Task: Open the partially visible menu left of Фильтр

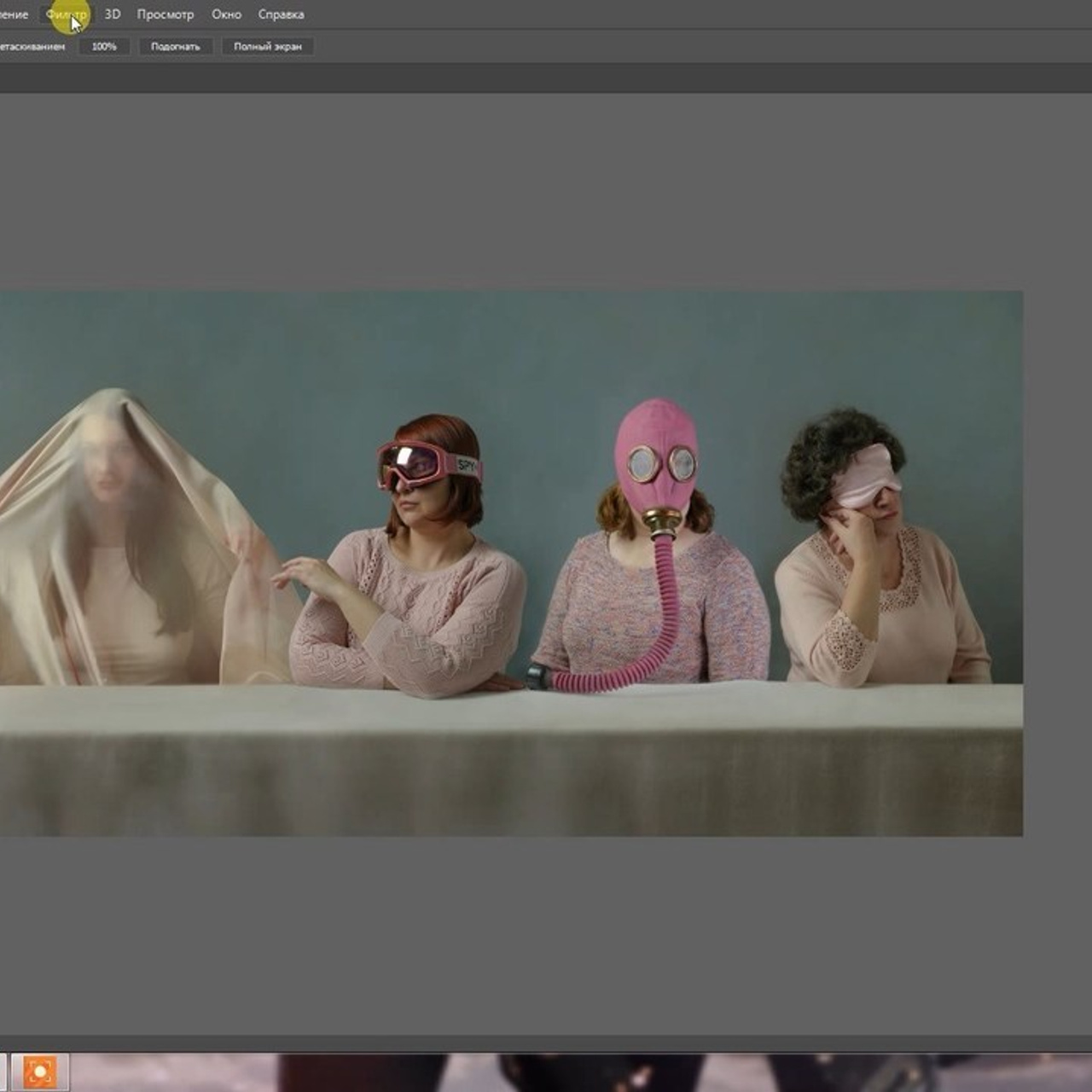Action: coord(14,15)
